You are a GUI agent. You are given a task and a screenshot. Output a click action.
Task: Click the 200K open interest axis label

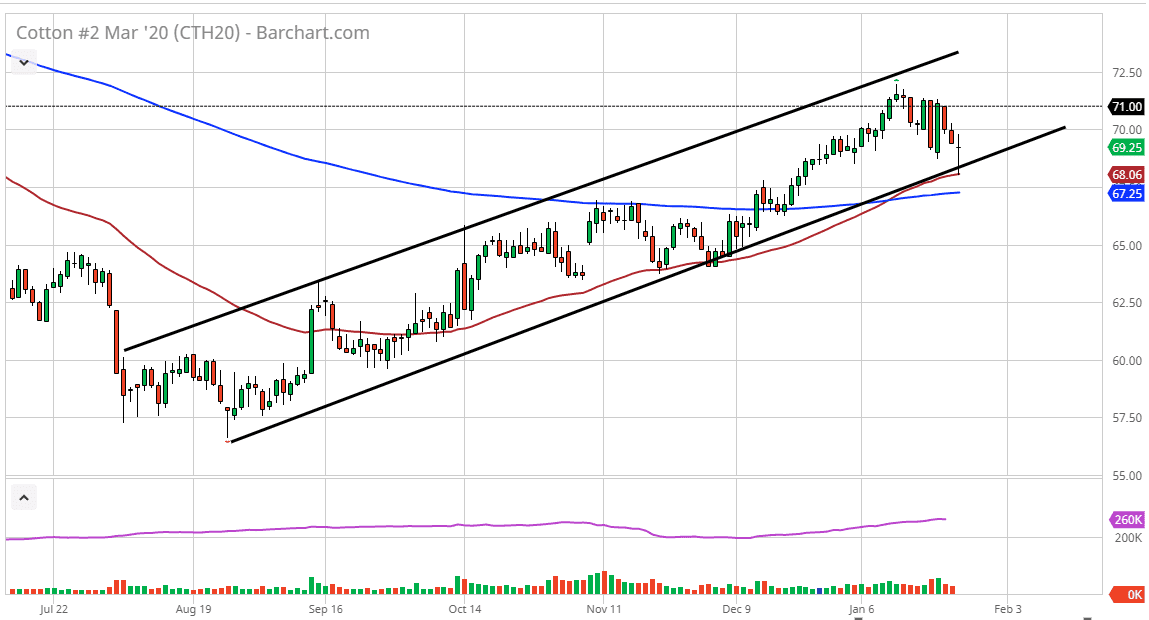tap(1128, 538)
